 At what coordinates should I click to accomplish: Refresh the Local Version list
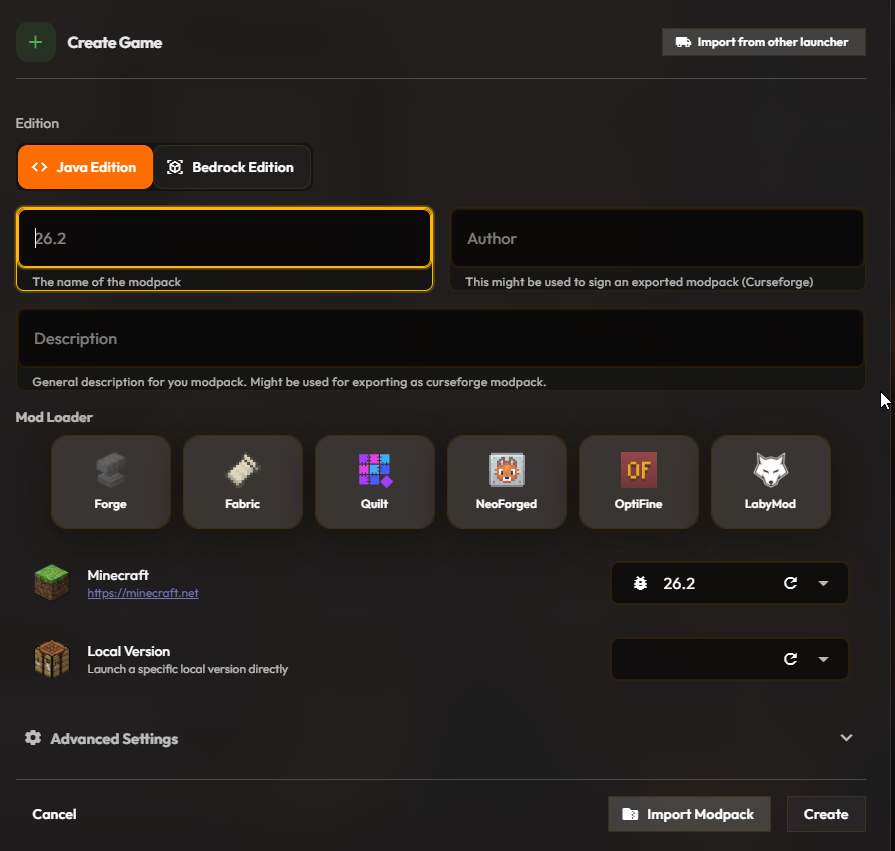[x=791, y=659]
